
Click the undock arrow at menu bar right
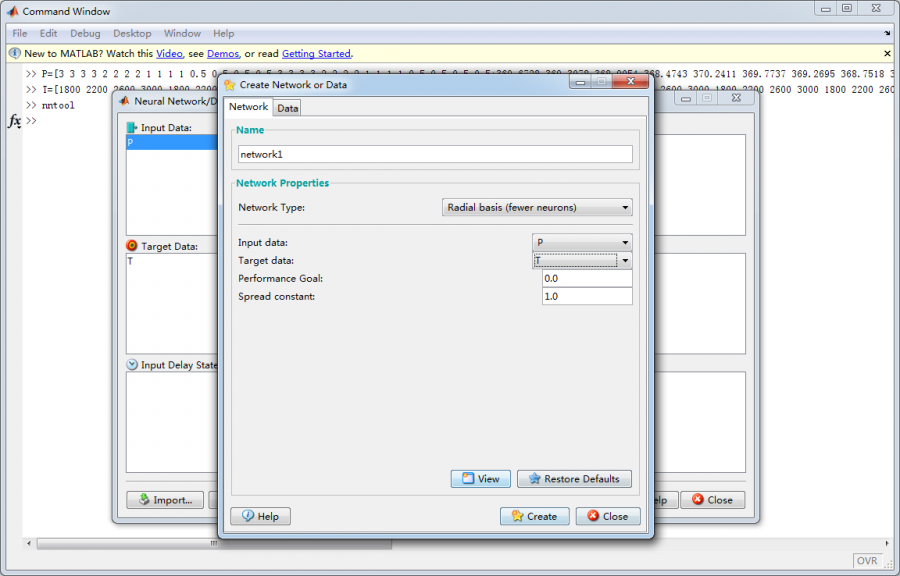[x=887, y=33]
